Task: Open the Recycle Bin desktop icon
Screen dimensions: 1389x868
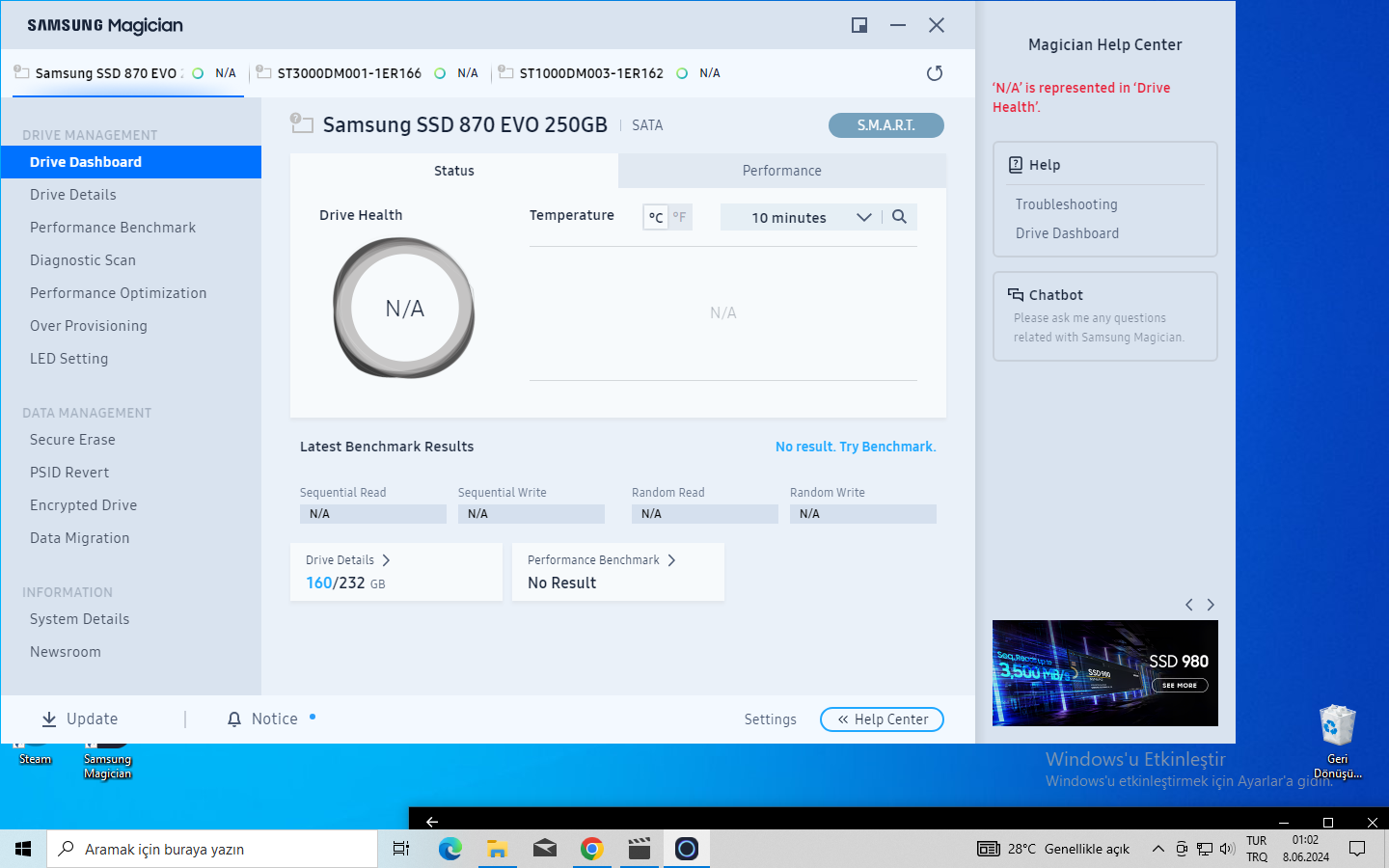Action: (1338, 742)
